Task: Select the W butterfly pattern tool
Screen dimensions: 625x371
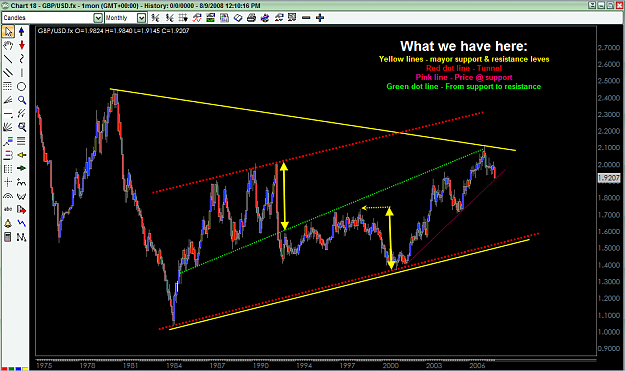Action: (x=22, y=196)
